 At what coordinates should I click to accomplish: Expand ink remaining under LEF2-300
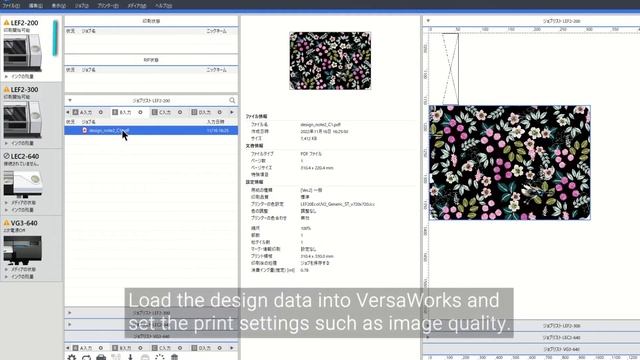[x=6, y=143]
